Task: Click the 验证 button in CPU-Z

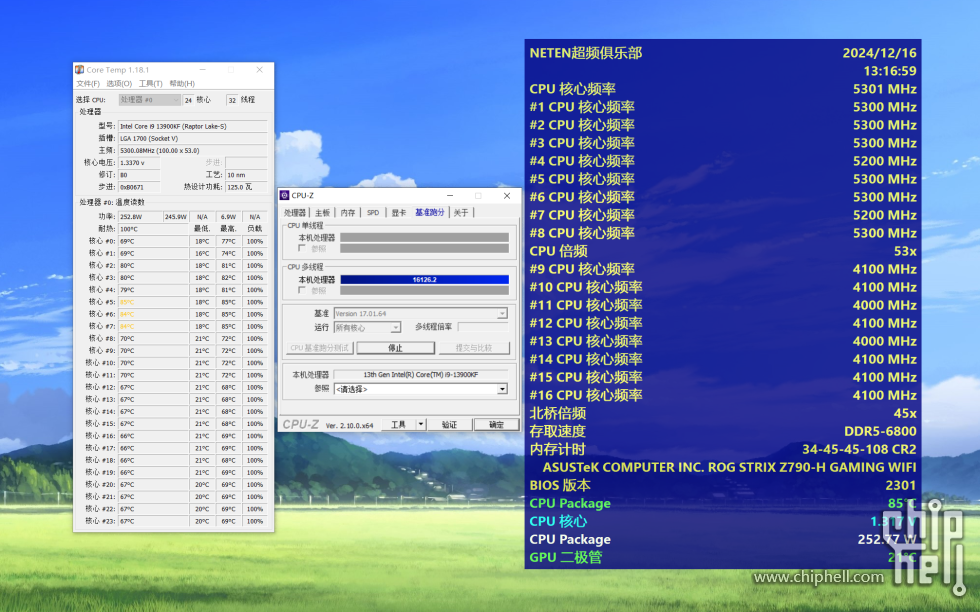Action: 449,424
